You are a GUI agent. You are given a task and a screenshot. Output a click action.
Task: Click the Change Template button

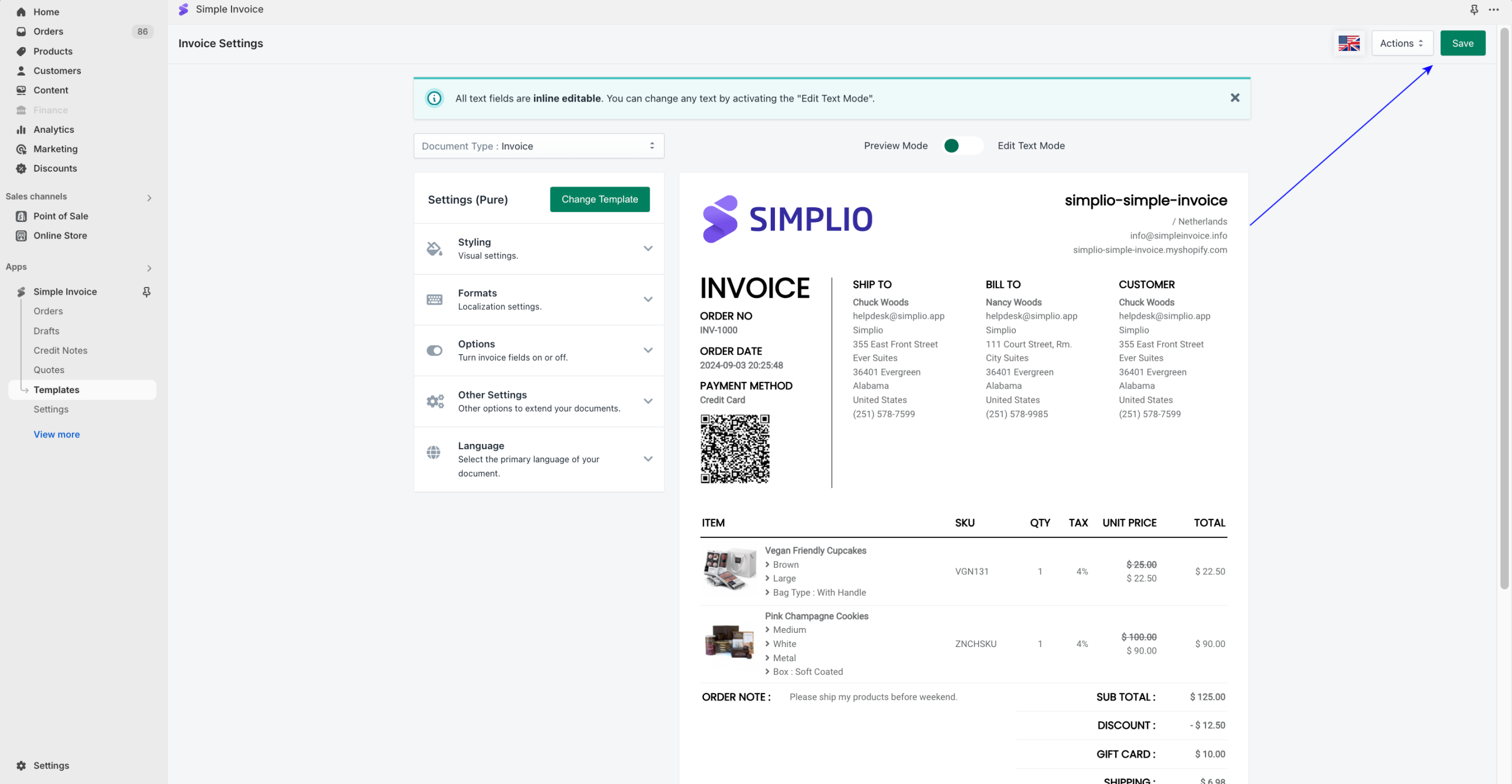click(x=599, y=200)
